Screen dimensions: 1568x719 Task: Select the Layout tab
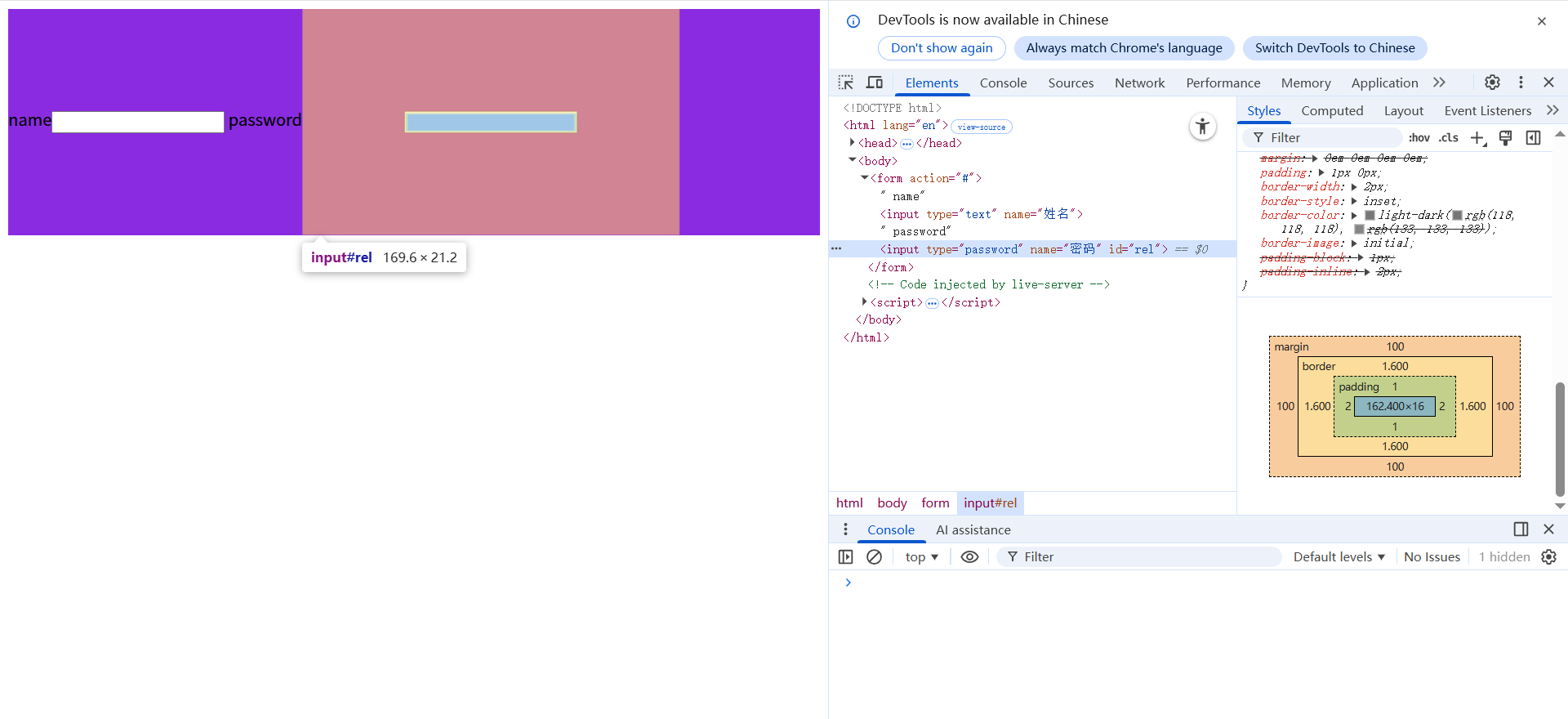[x=1403, y=110]
